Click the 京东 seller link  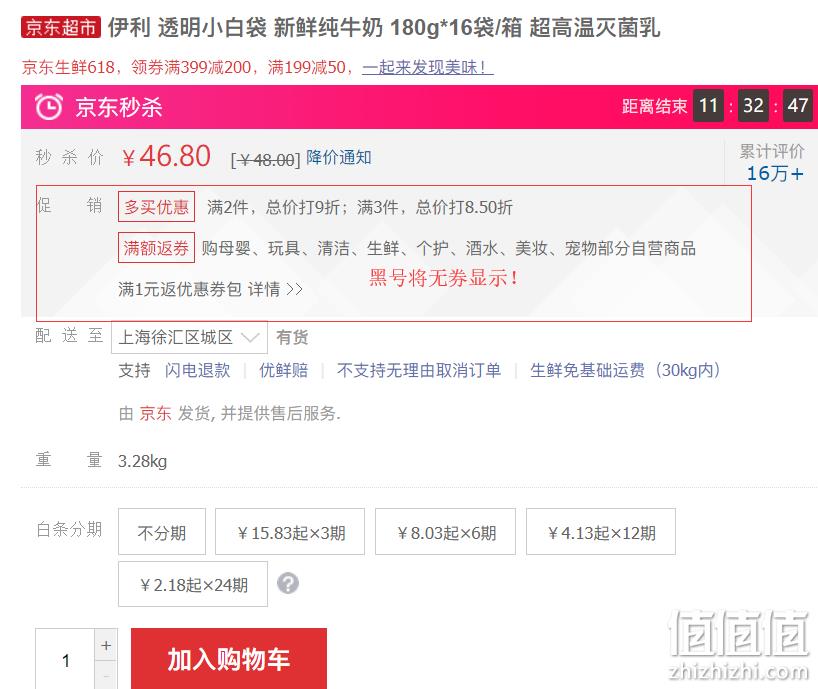[x=155, y=413]
